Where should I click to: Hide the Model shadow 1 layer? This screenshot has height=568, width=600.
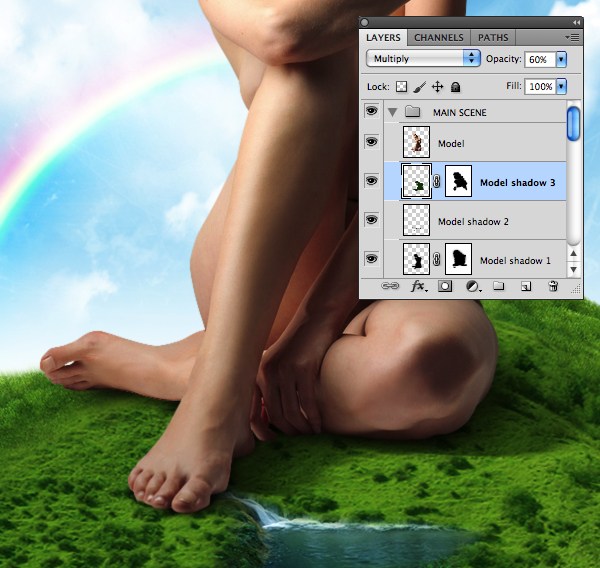(371, 259)
